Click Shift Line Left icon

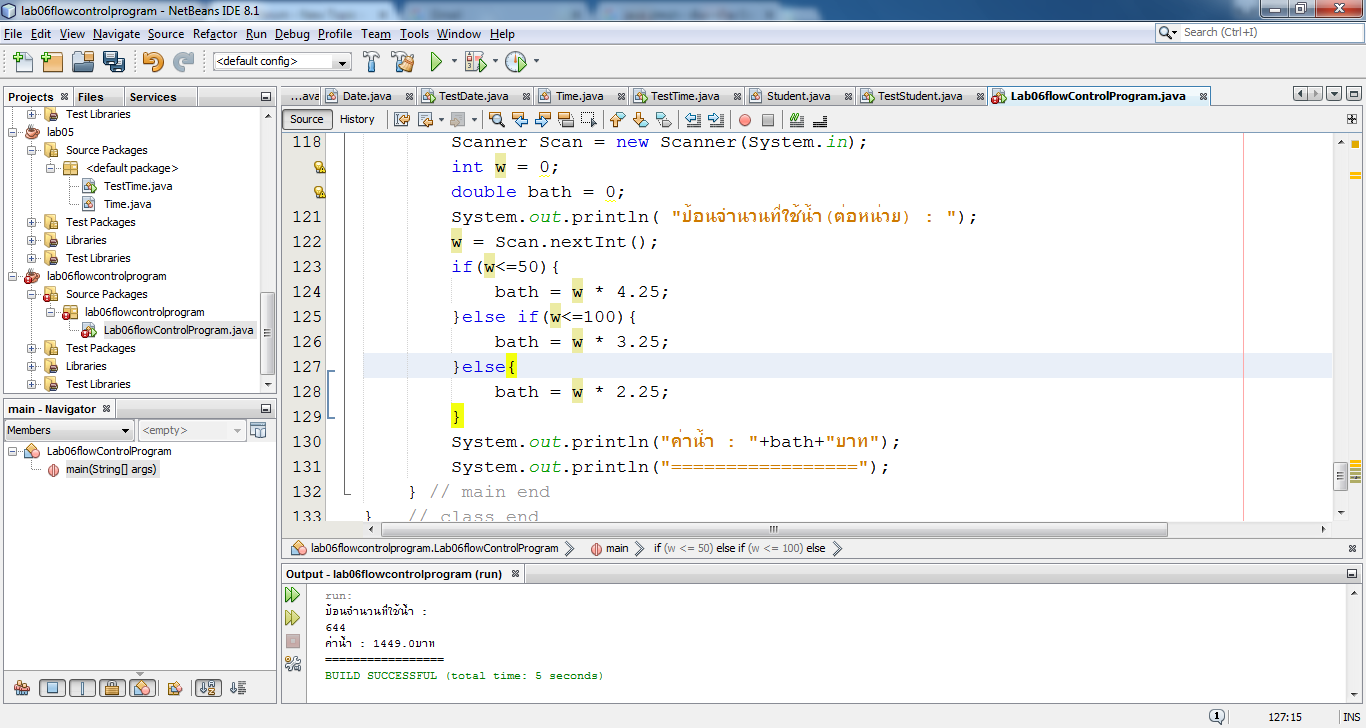click(x=693, y=119)
